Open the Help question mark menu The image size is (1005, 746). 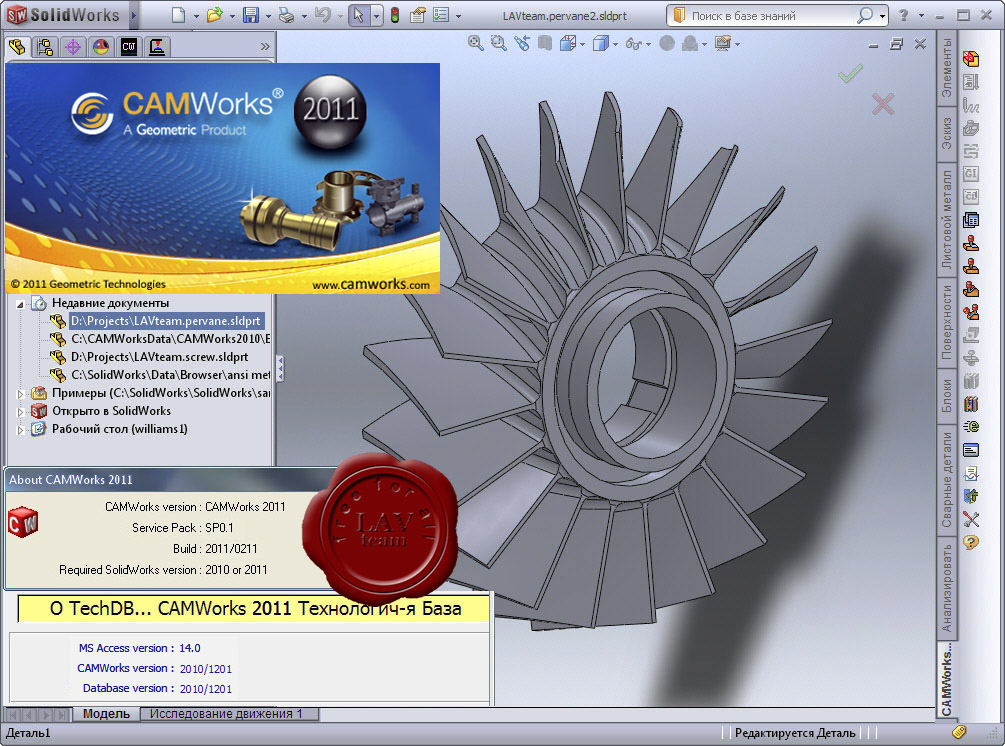pyautogui.click(x=904, y=15)
